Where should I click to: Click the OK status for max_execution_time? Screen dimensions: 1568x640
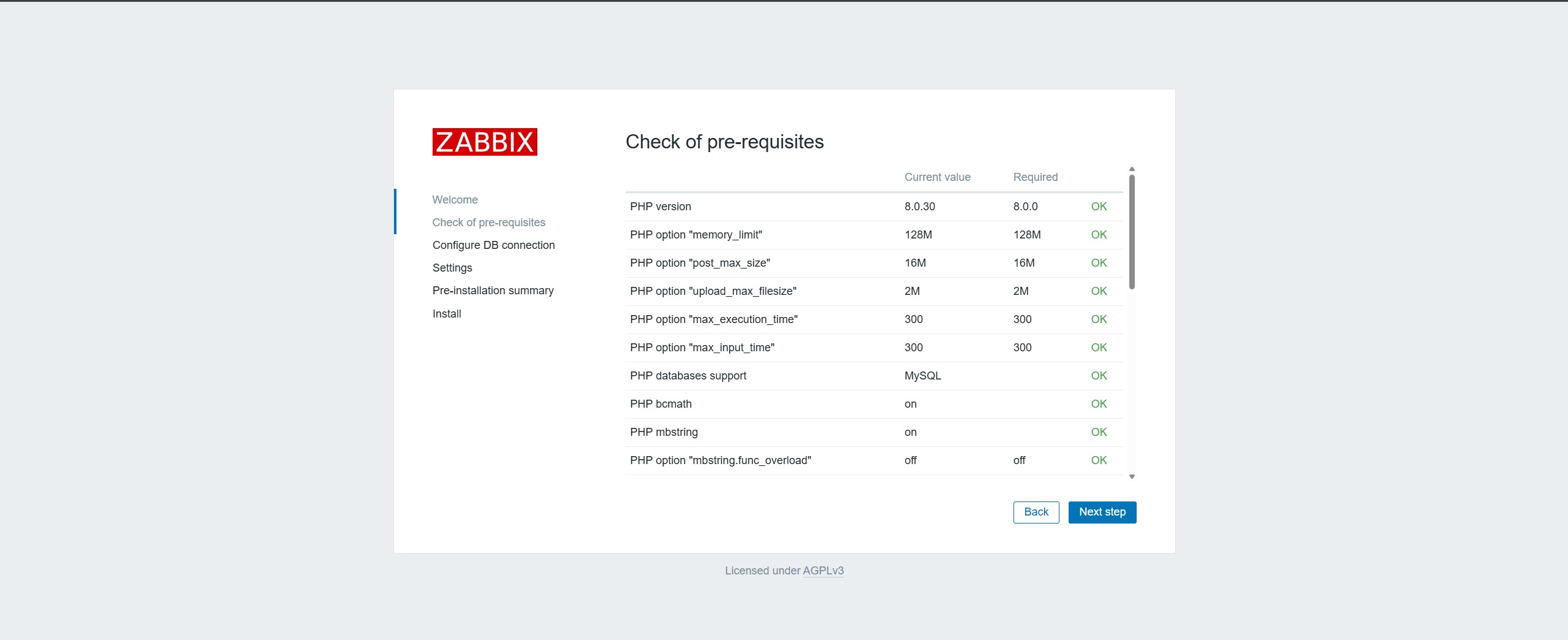coord(1099,319)
